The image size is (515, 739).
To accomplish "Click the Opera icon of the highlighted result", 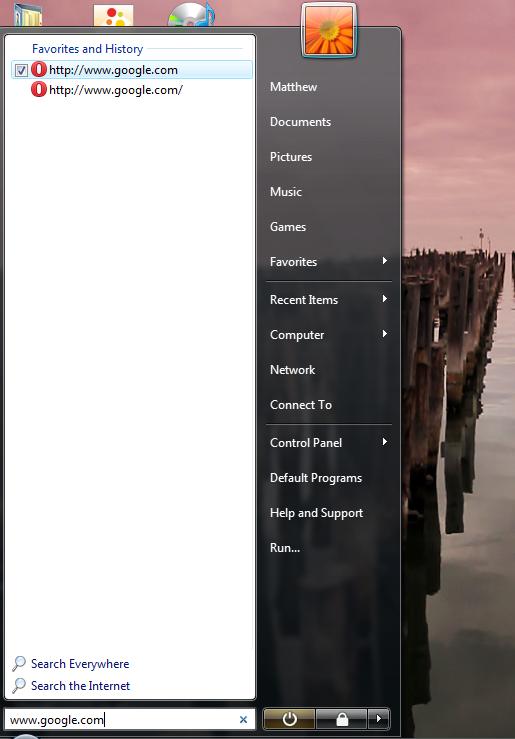I will (x=39, y=69).
